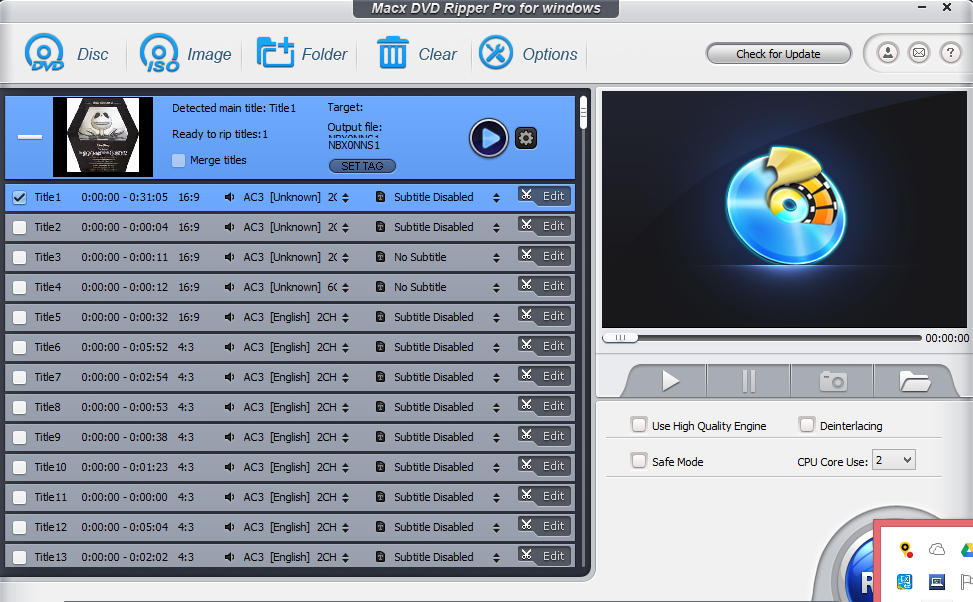Pause the preview playback
The width and height of the screenshot is (973, 602).
(749, 380)
